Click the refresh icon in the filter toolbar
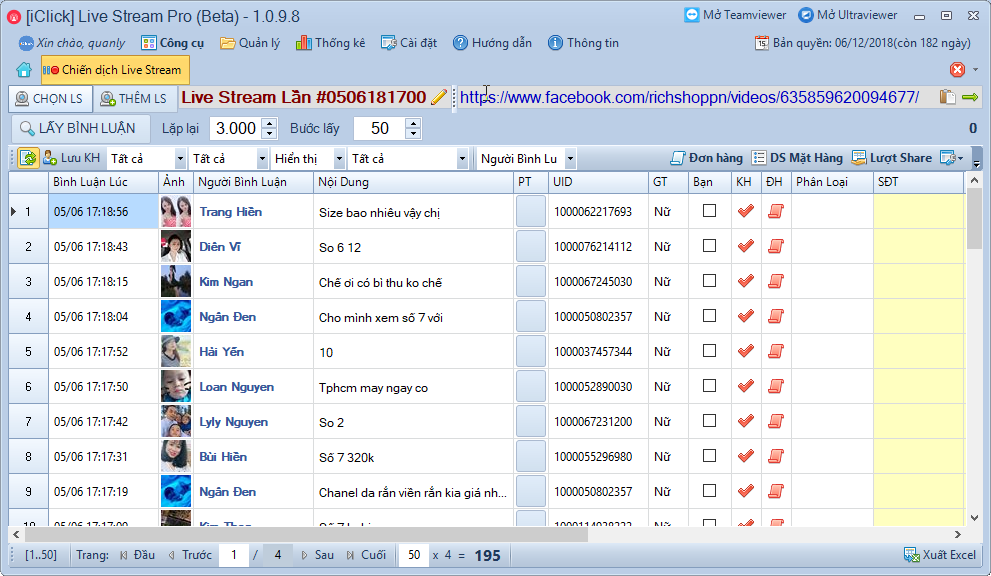This screenshot has height=576, width=991. (x=28, y=158)
